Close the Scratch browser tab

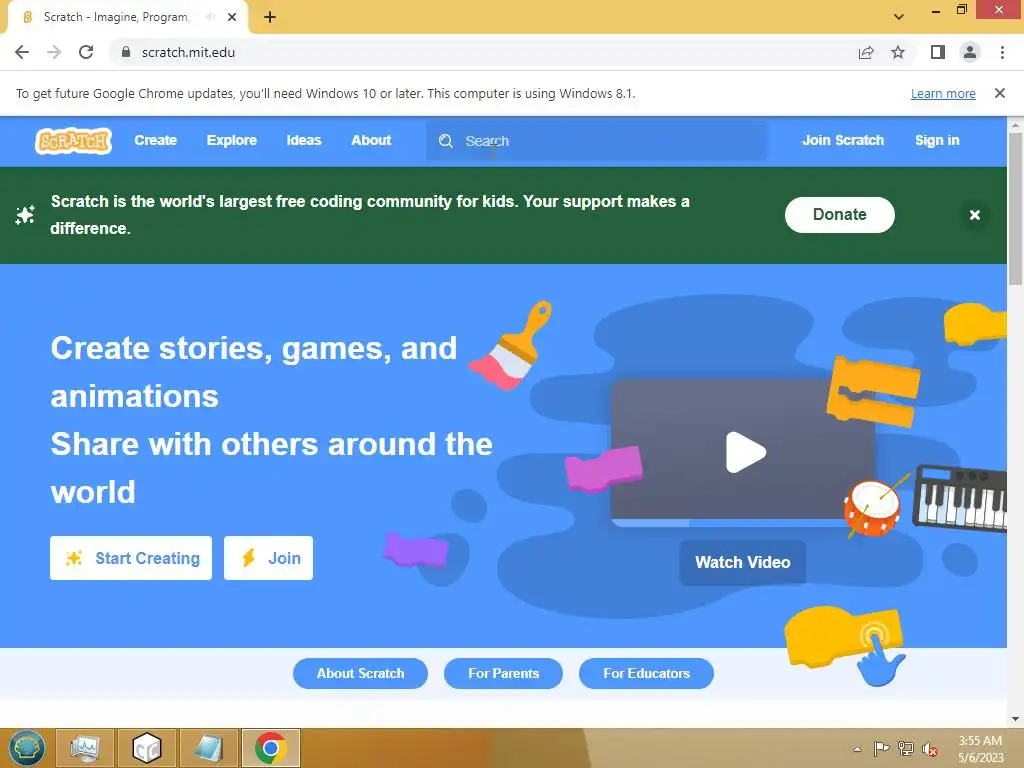[232, 17]
